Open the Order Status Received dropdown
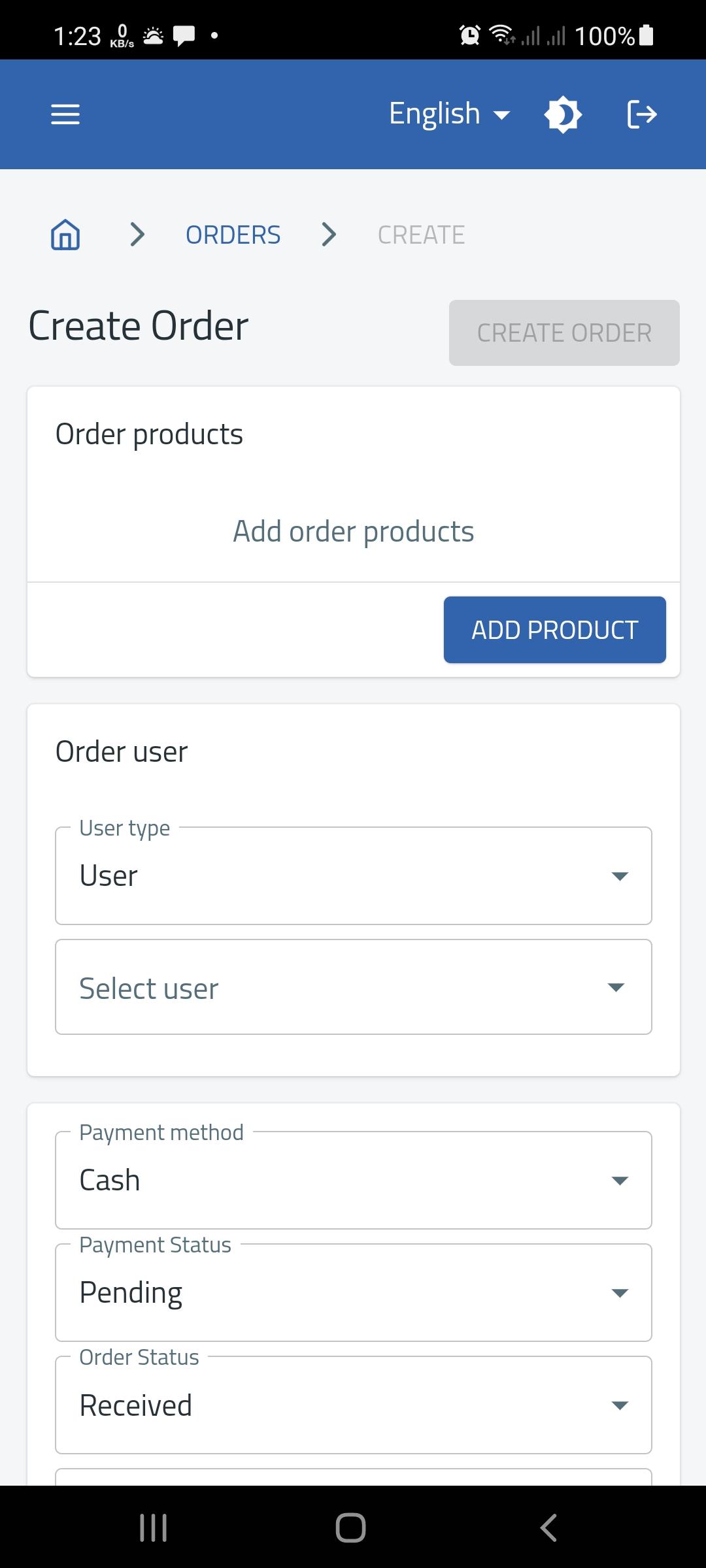706x1568 pixels. (354, 1405)
